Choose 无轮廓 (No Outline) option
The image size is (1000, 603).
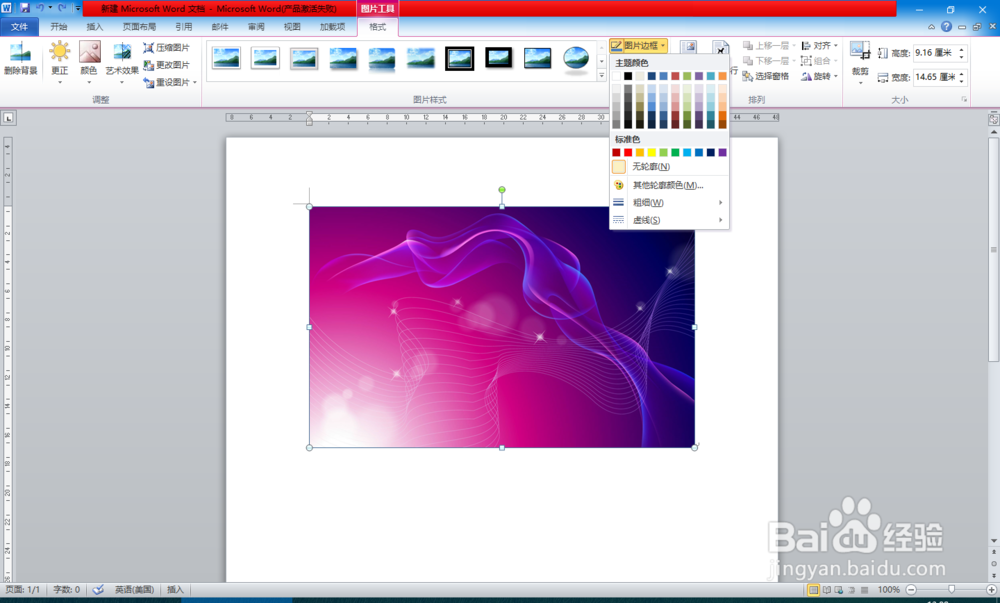coord(669,166)
